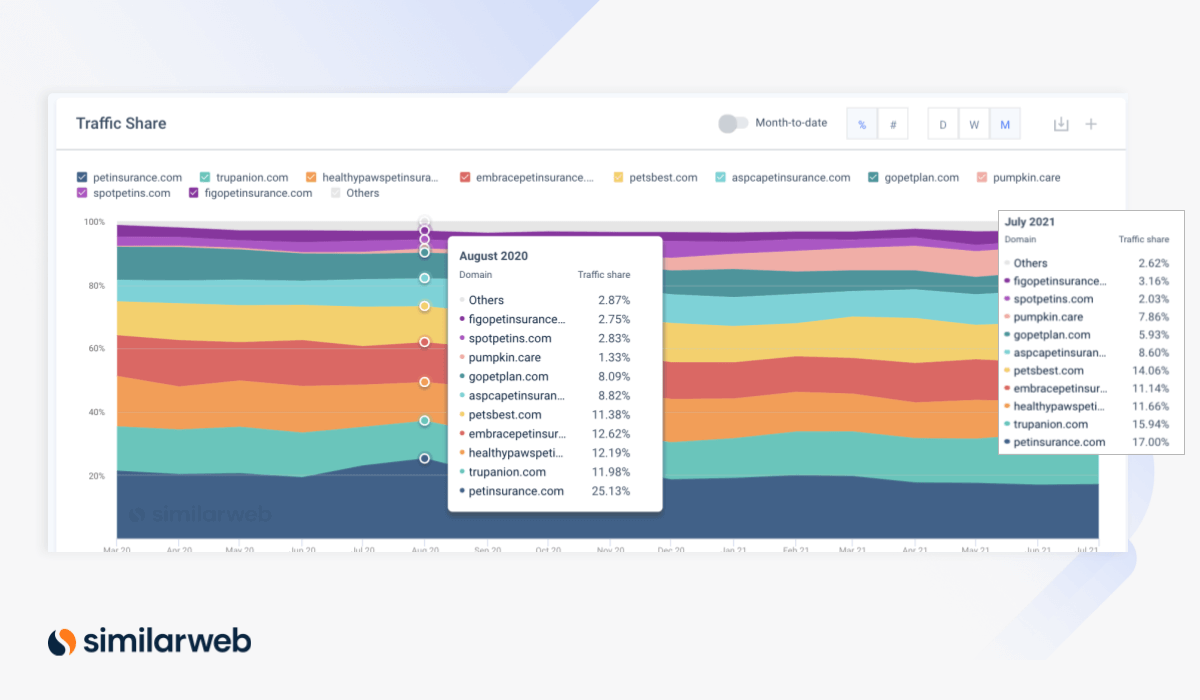Click the download report icon
Viewport: 1200px width, 700px height.
click(1060, 123)
